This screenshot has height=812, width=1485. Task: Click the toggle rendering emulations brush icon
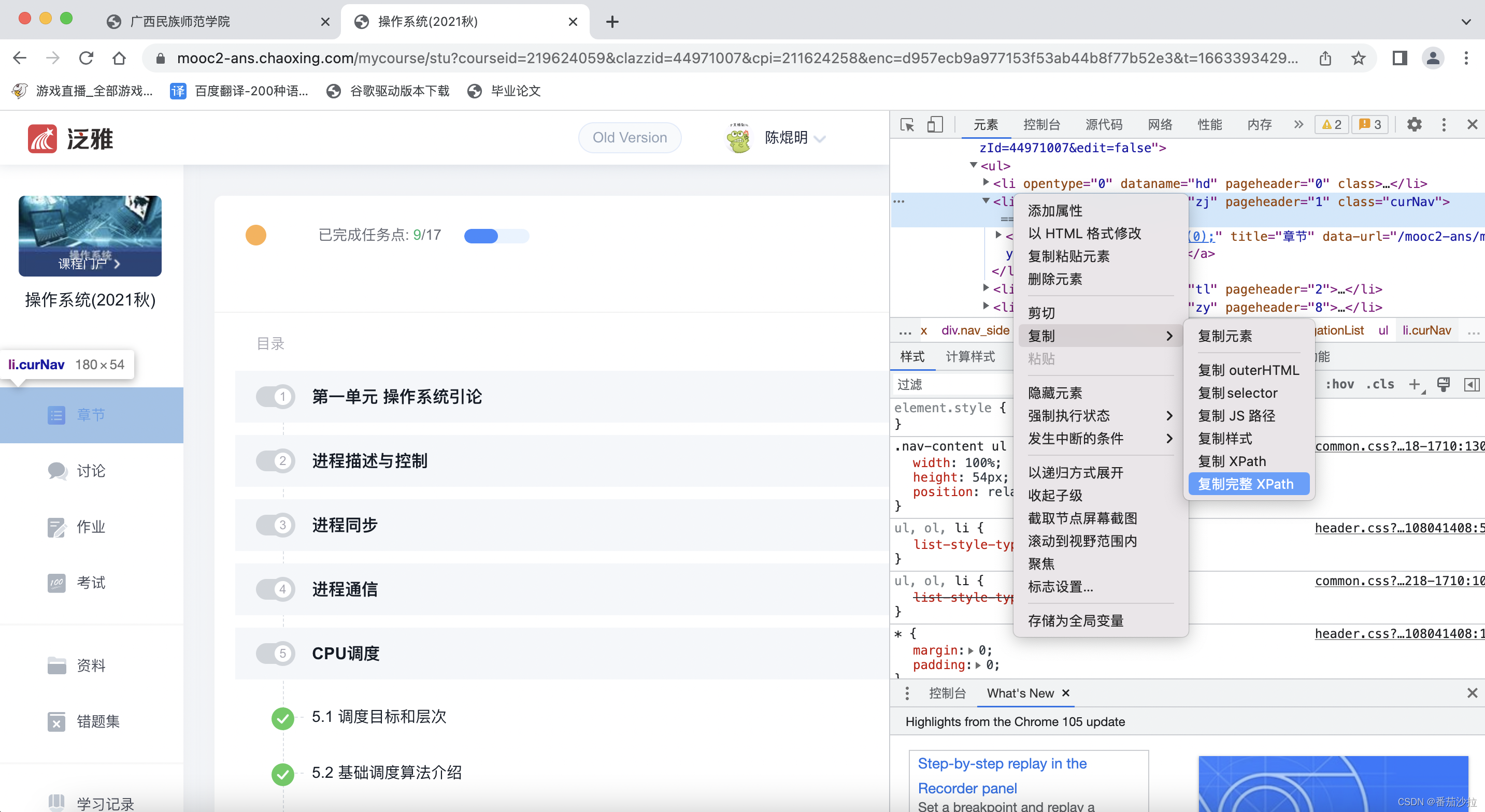coord(1444,384)
